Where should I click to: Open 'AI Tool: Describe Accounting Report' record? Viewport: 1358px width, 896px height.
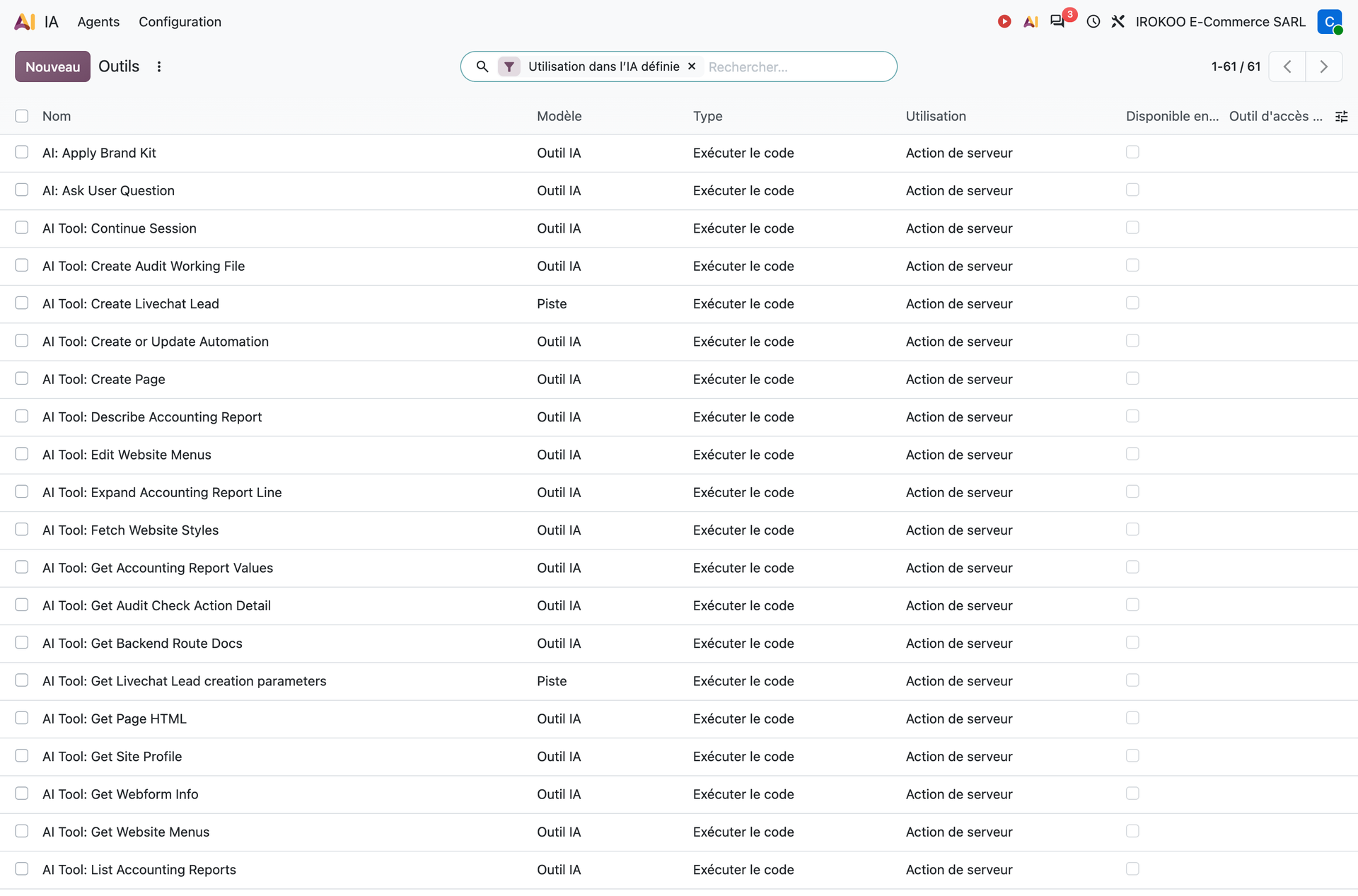click(x=152, y=417)
